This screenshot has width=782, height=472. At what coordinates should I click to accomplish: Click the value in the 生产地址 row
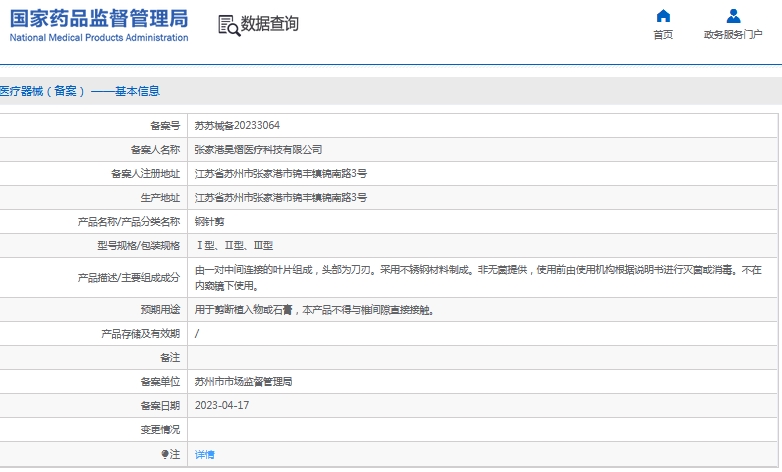[281, 198]
